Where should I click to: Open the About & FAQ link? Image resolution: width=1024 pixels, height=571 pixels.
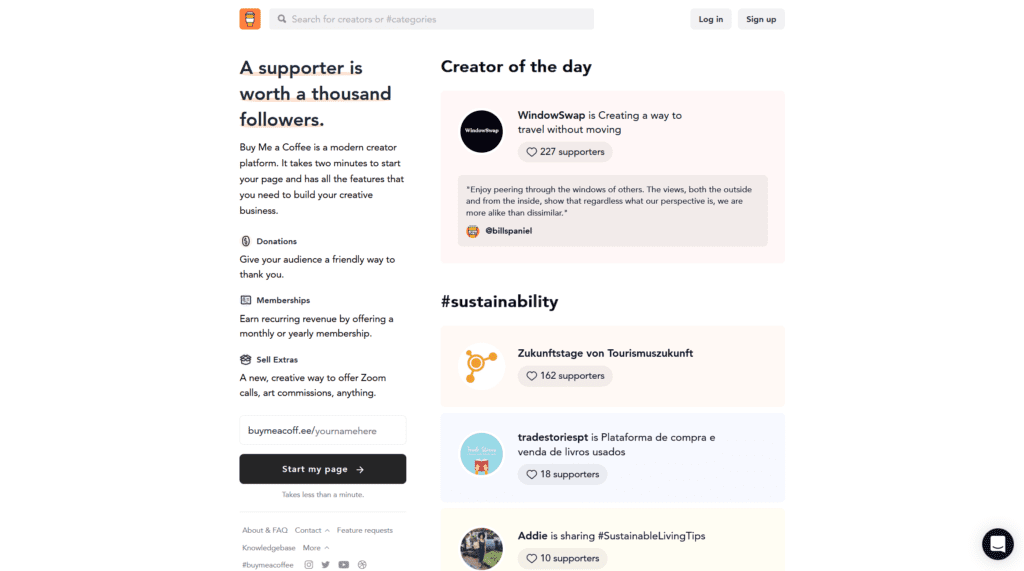coord(264,530)
